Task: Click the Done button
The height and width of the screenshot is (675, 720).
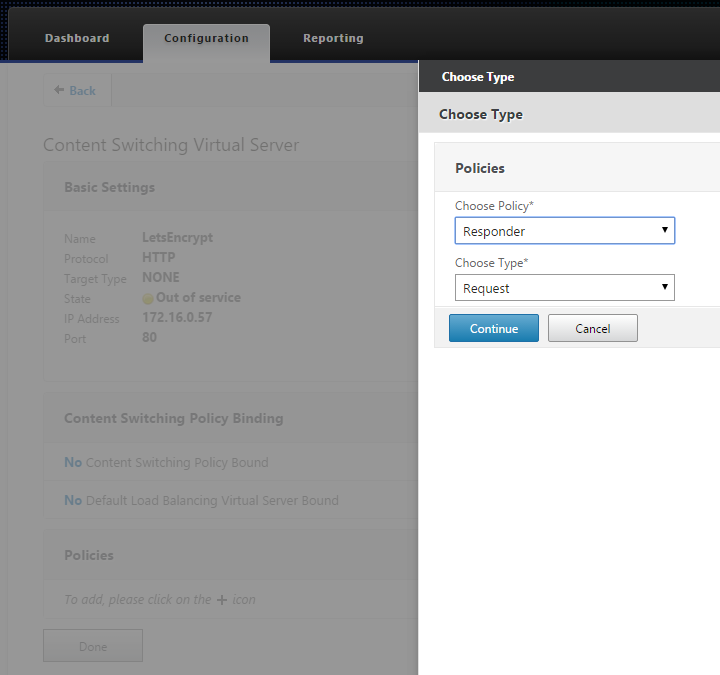Action: tap(93, 646)
